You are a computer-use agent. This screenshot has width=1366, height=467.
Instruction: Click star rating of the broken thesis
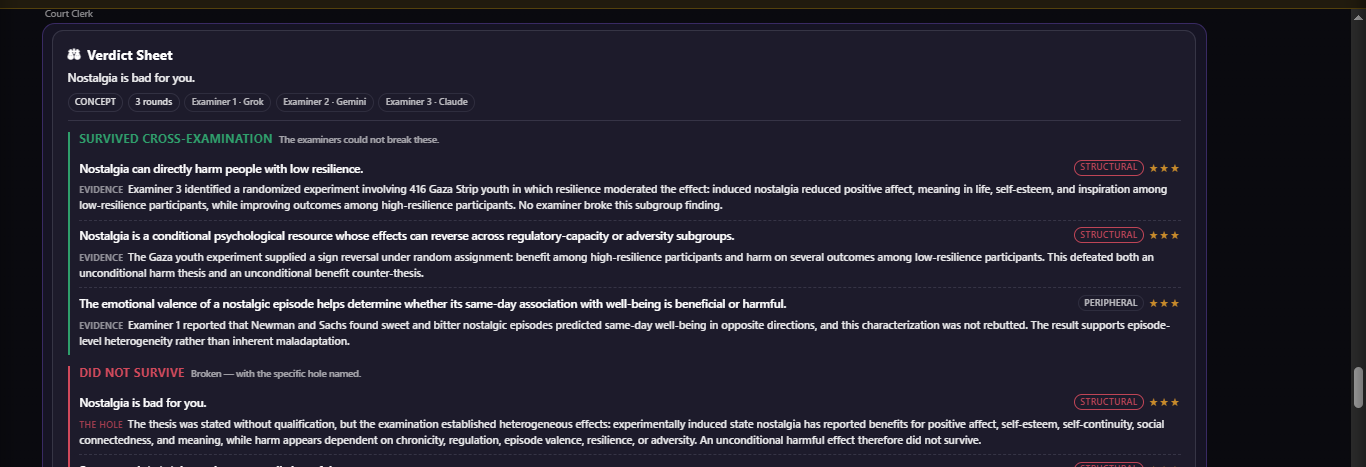tap(1164, 402)
